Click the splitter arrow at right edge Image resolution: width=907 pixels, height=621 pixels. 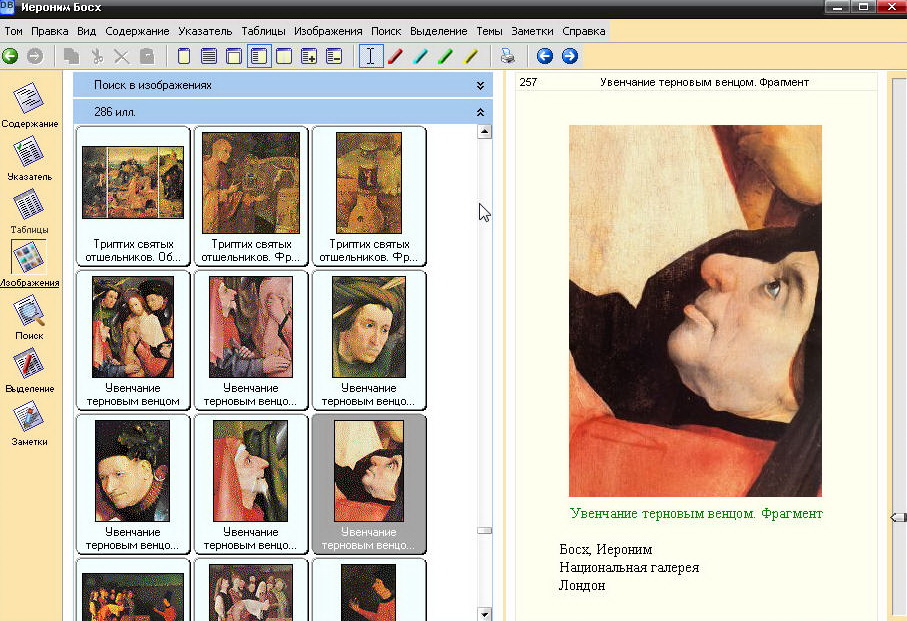pyautogui.click(x=897, y=517)
